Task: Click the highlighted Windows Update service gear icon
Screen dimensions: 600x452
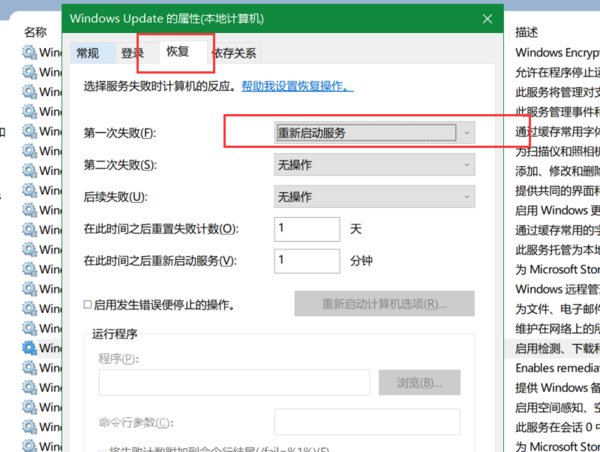Action: click(30, 348)
